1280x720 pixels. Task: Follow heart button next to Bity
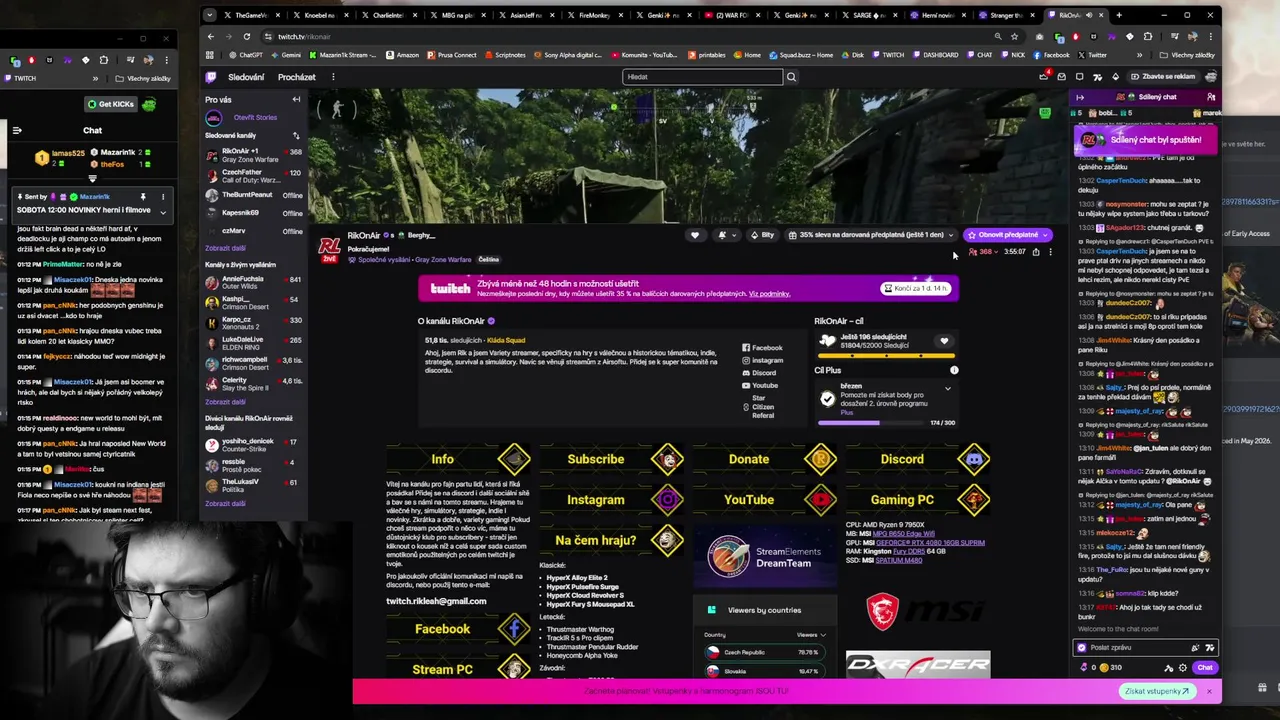click(695, 235)
